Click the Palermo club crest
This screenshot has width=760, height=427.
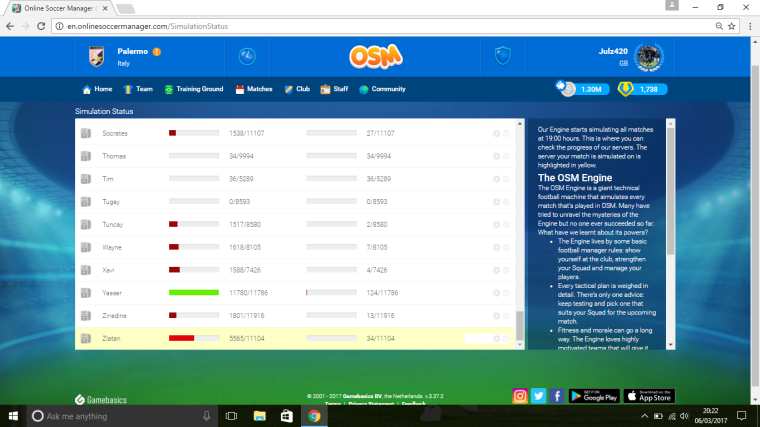(x=96, y=56)
